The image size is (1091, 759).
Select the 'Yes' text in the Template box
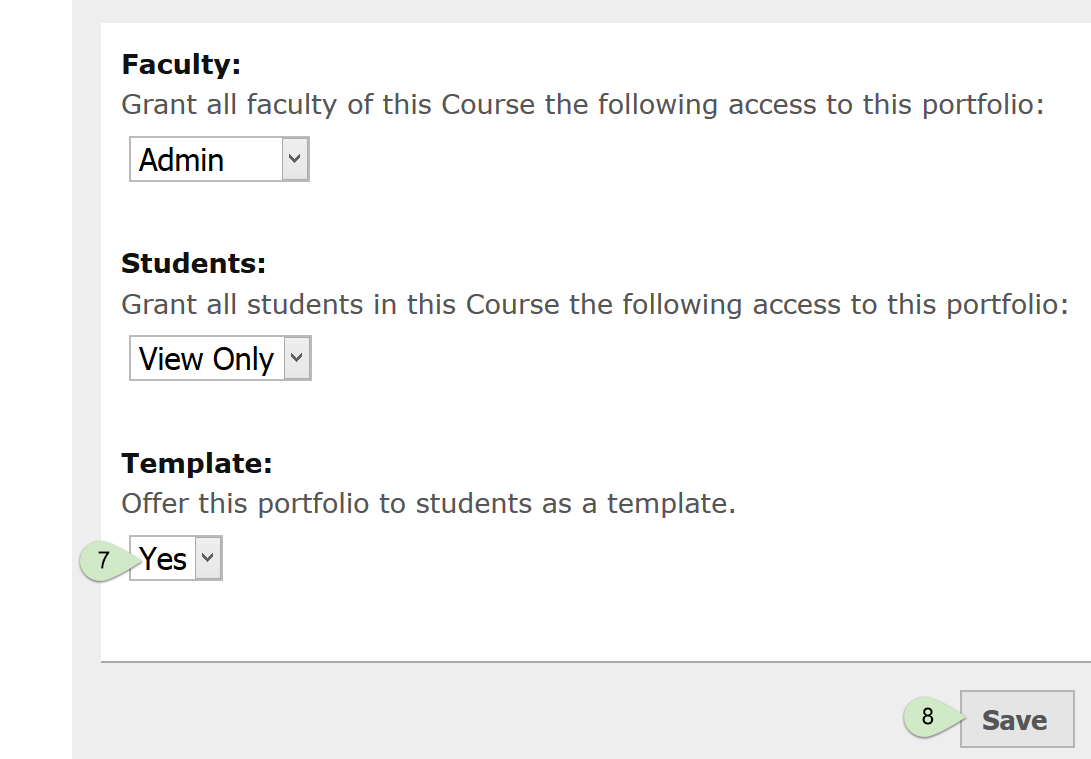tap(163, 559)
